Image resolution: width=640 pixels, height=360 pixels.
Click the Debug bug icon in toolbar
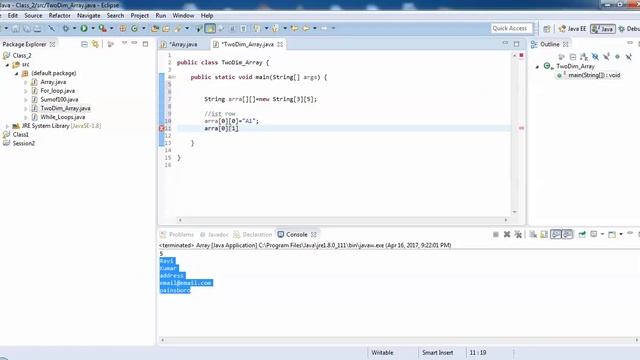[x=65, y=28]
